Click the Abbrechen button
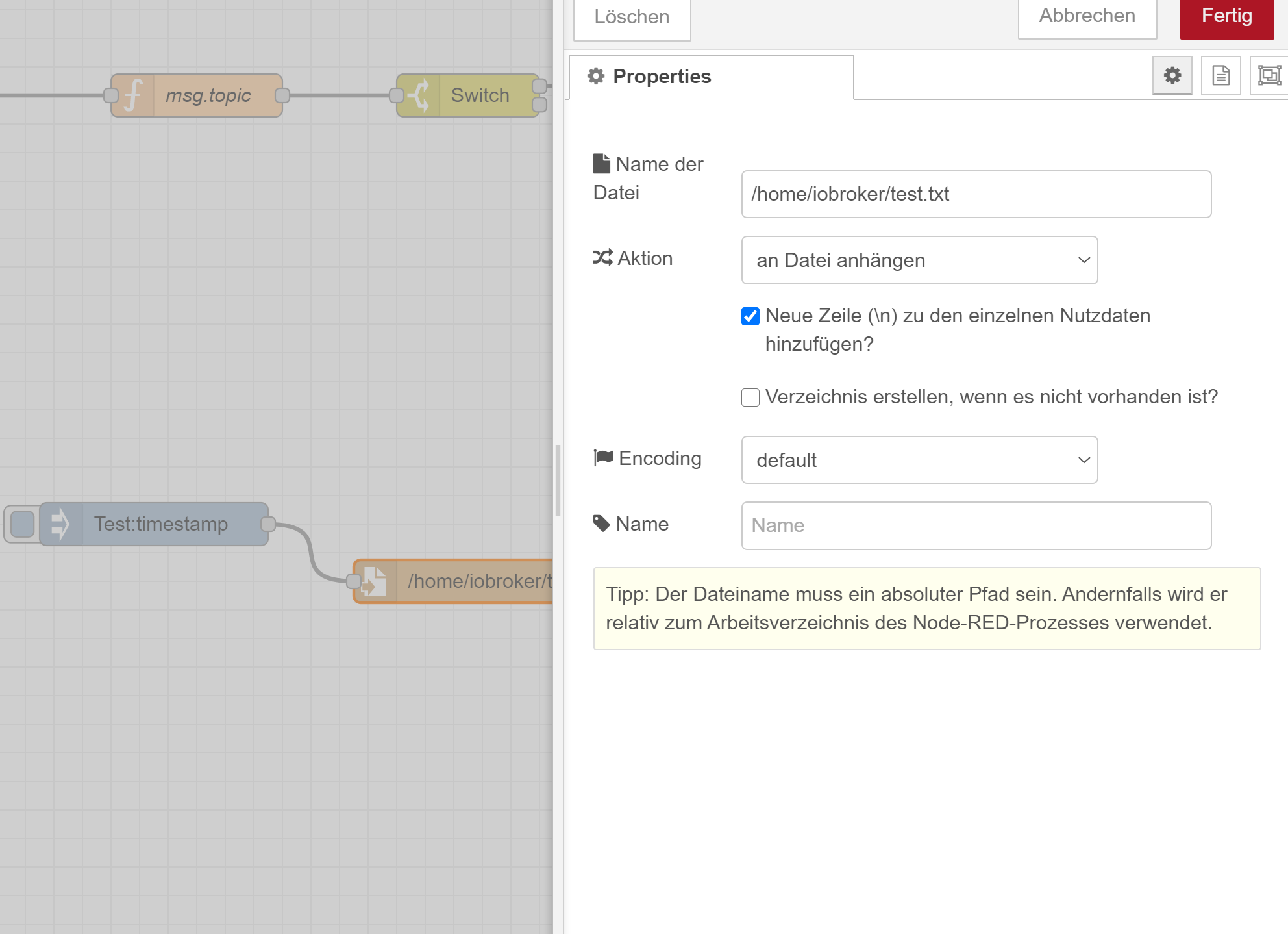The image size is (1288, 934). tap(1087, 16)
